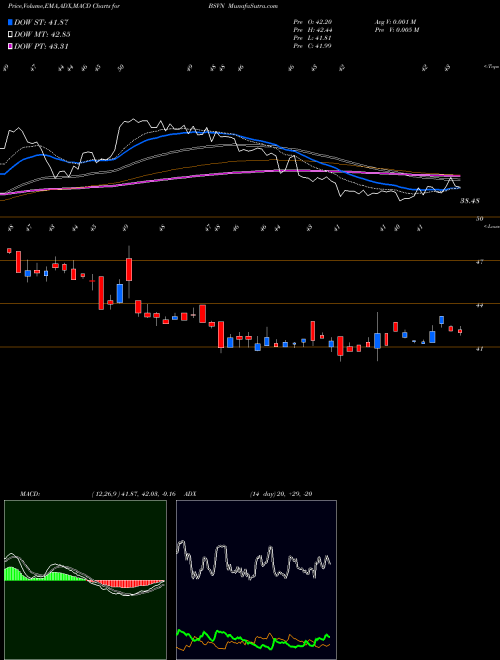Click the 'Pre V: 0.005 M' value

[x=397, y=30]
